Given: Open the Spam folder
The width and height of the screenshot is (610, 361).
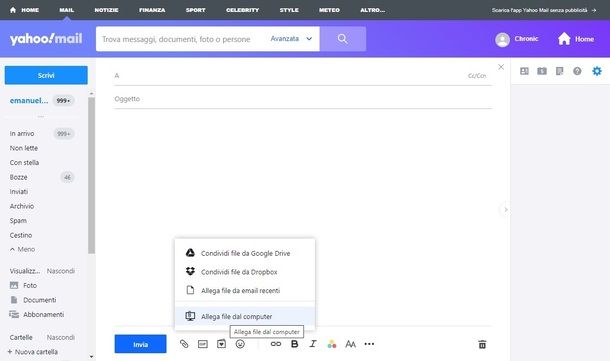Looking at the screenshot, I should tap(18, 220).
